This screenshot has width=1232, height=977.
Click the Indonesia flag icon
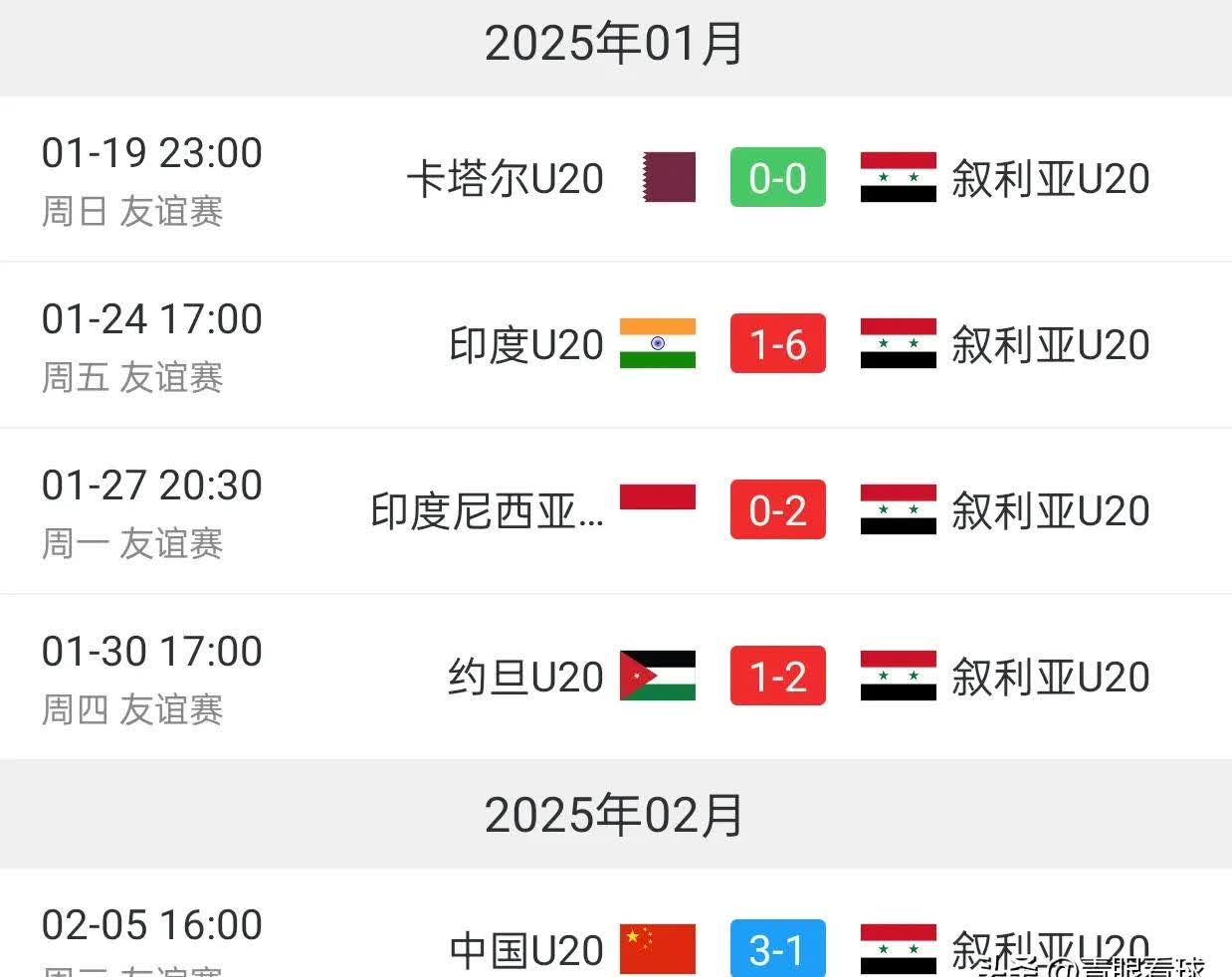coord(658,497)
